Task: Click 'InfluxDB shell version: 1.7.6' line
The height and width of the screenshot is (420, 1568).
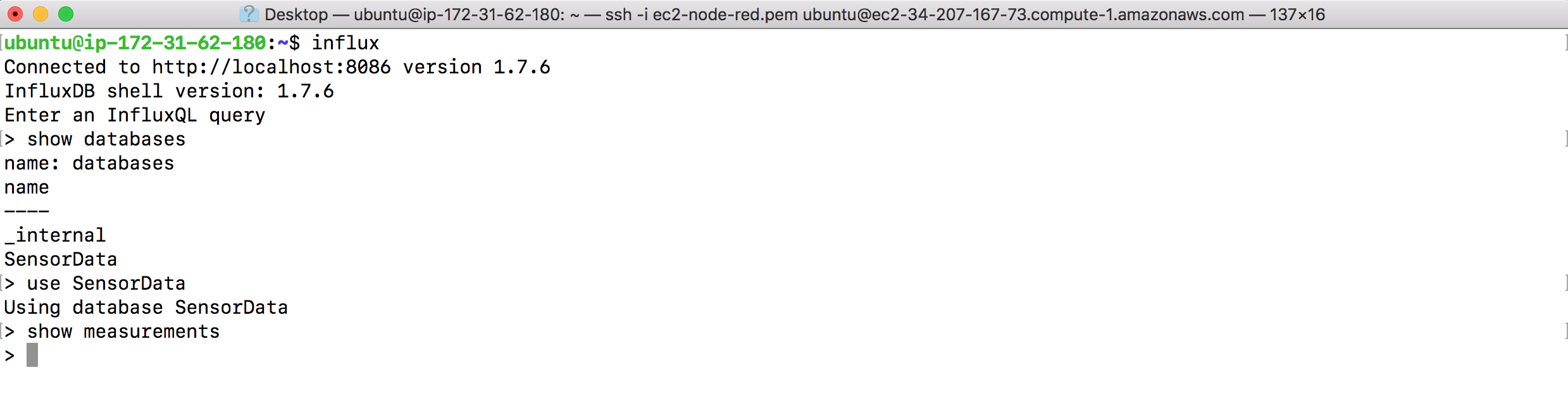Action: click(x=169, y=91)
